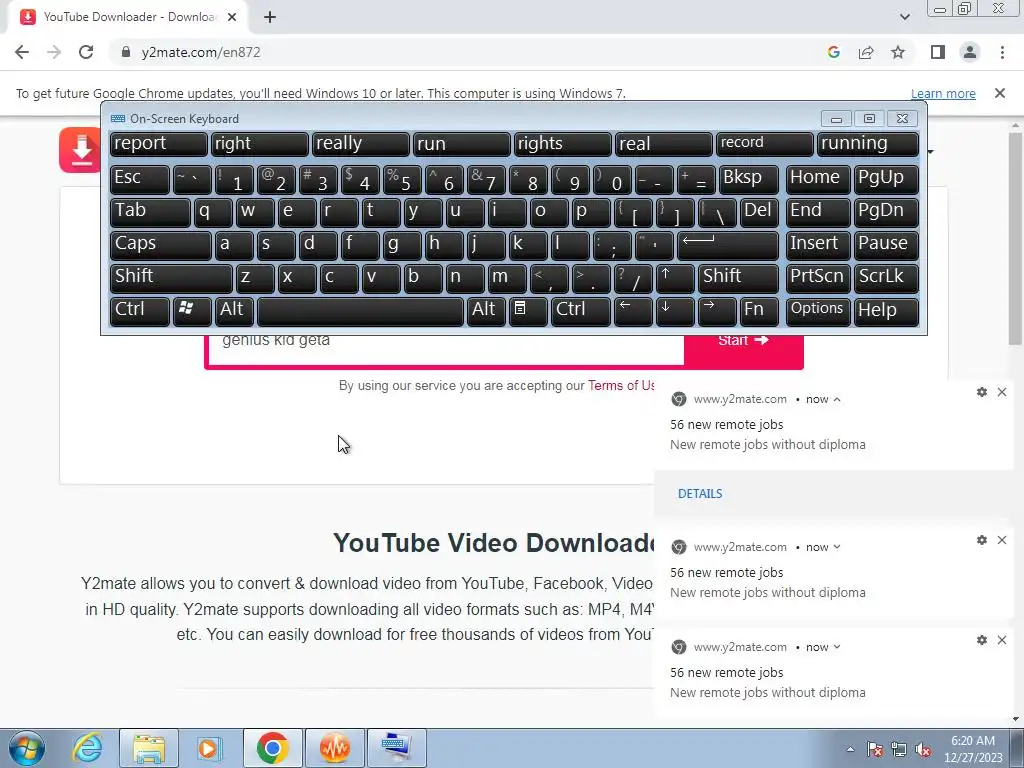Image resolution: width=1024 pixels, height=768 pixels.
Task: Tap the right arrow key
Action: click(x=717, y=311)
